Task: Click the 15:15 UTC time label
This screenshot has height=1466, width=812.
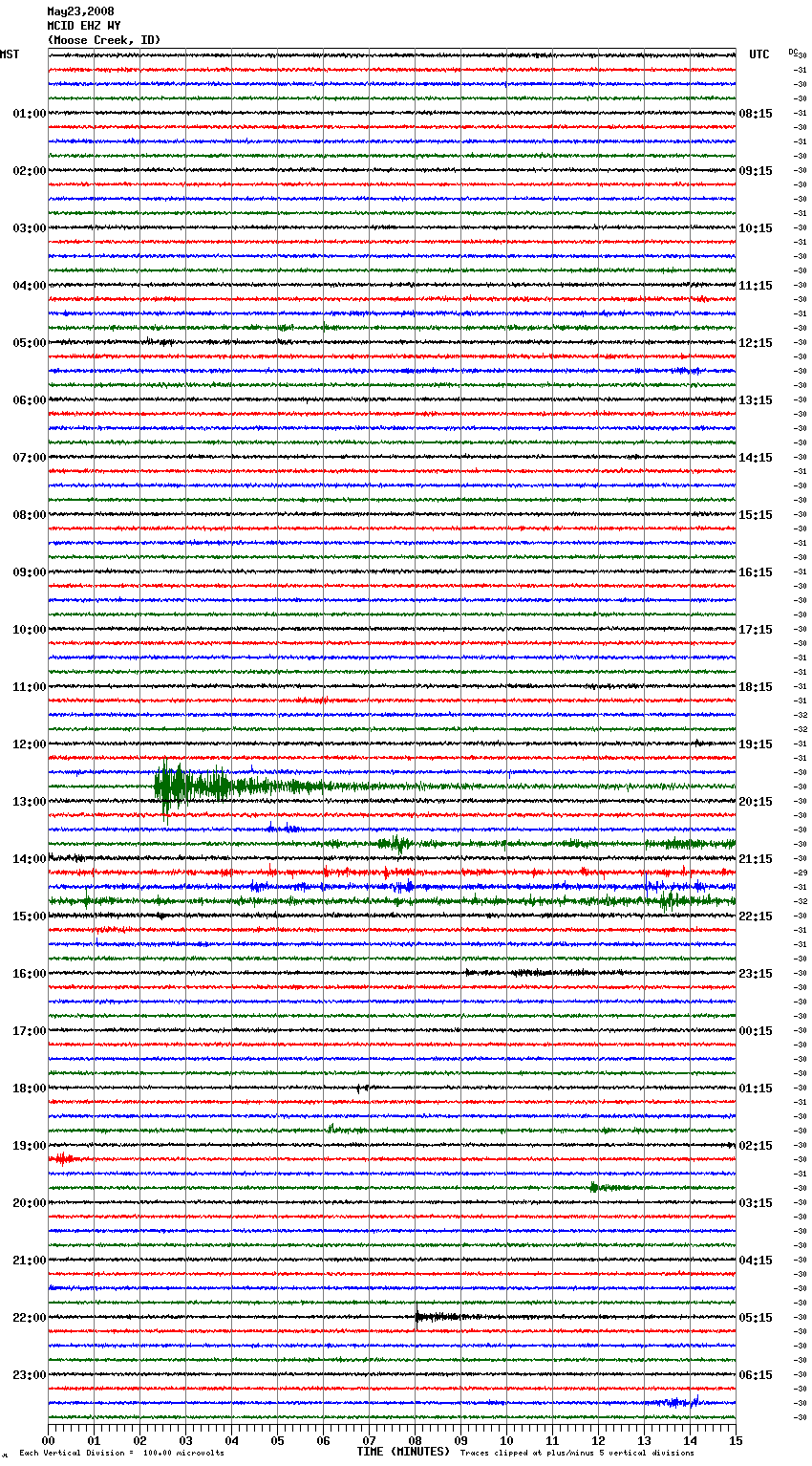Action: coord(756,515)
